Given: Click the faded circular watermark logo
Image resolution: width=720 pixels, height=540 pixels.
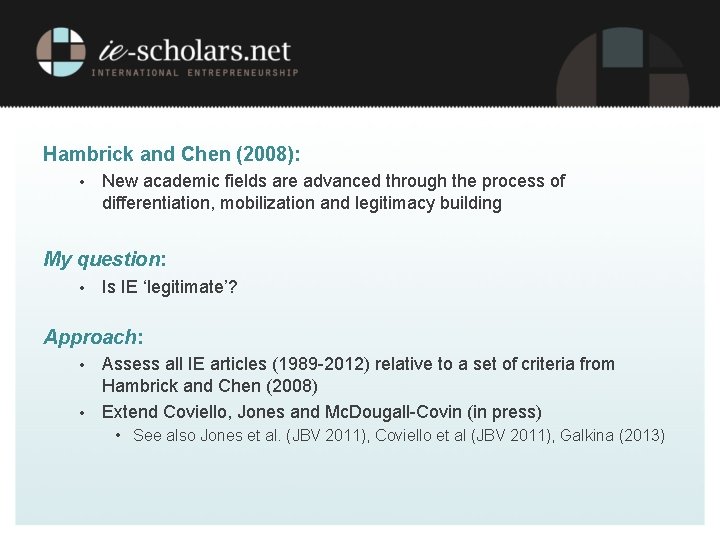Looking at the screenshot, I should [623, 67].
